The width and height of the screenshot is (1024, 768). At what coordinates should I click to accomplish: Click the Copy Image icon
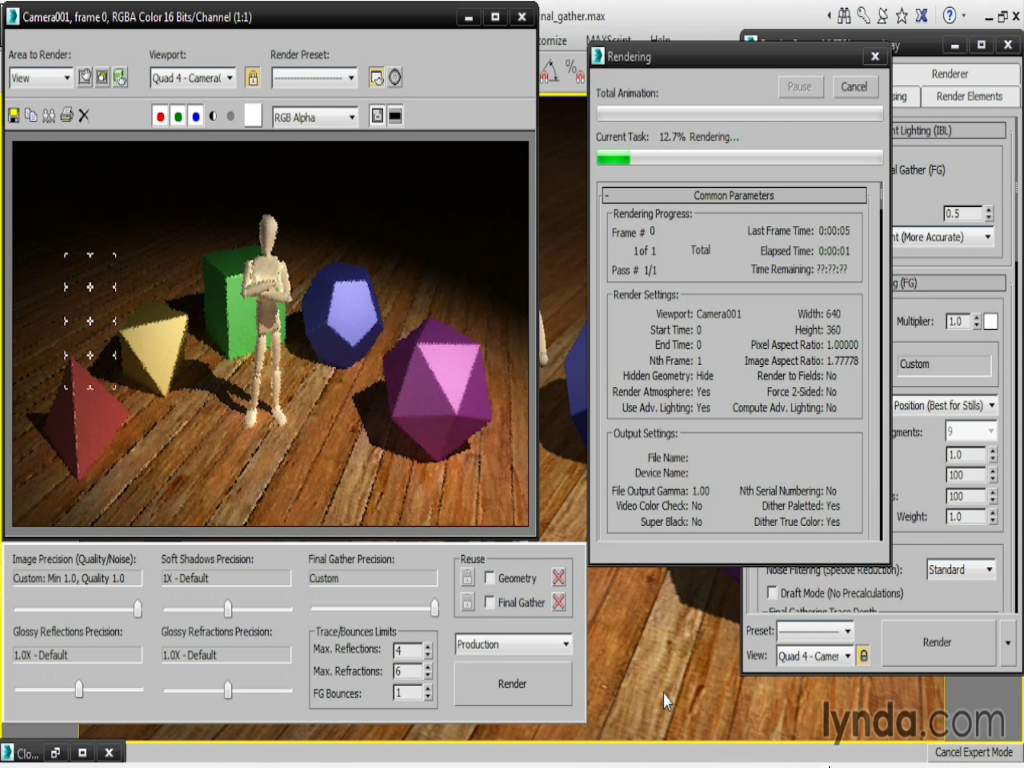point(31,116)
